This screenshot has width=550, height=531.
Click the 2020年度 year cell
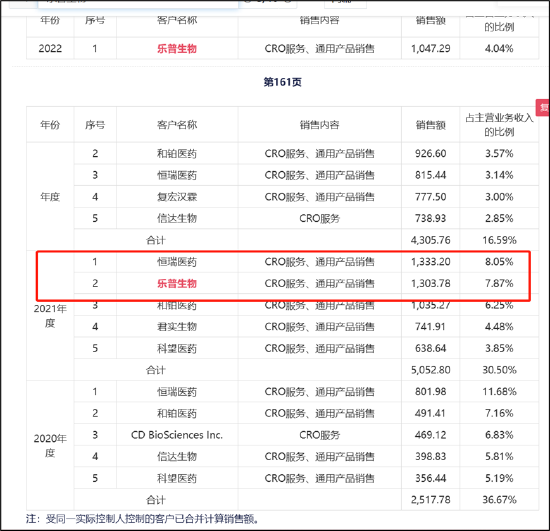[50, 445]
